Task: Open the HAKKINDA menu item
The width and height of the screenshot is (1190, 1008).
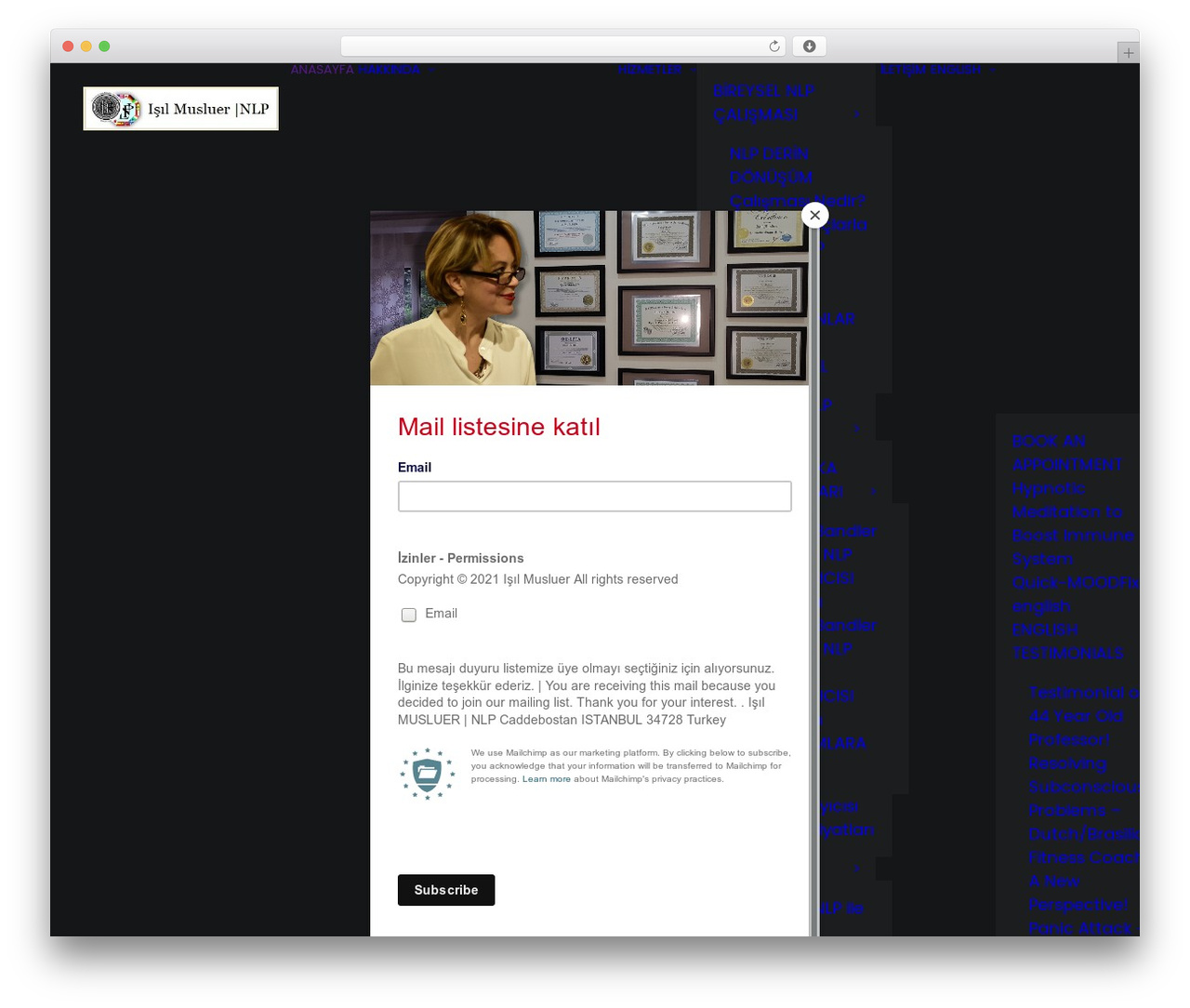Action: coord(390,70)
